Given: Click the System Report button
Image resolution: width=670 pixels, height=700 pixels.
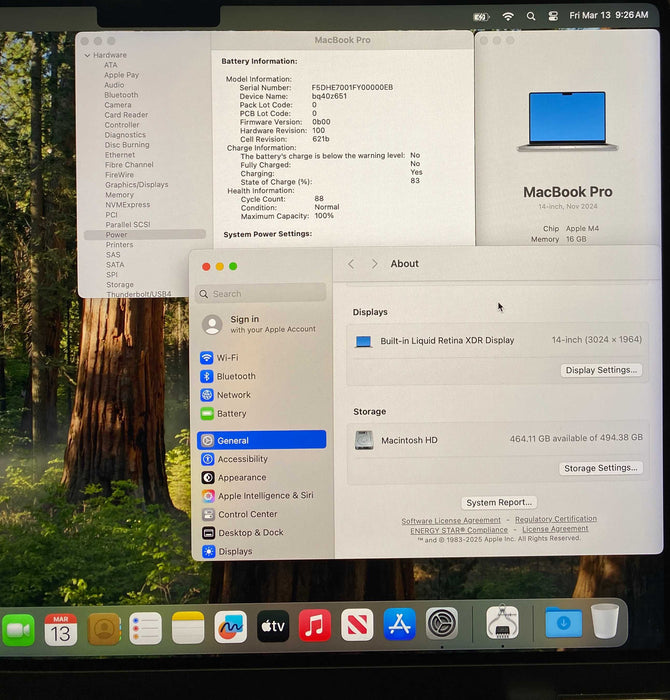Looking at the screenshot, I should tap(499, 503).
